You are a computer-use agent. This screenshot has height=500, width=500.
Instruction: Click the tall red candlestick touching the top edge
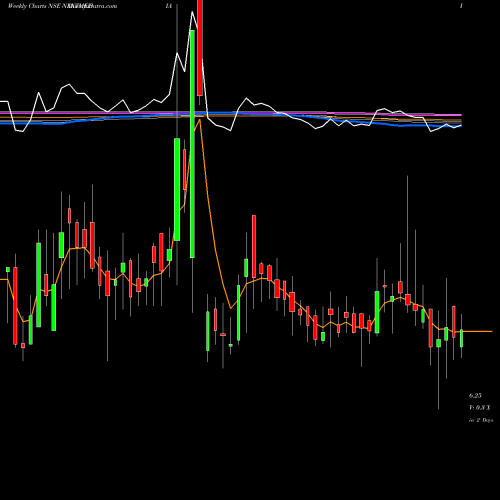pos(200,48)
